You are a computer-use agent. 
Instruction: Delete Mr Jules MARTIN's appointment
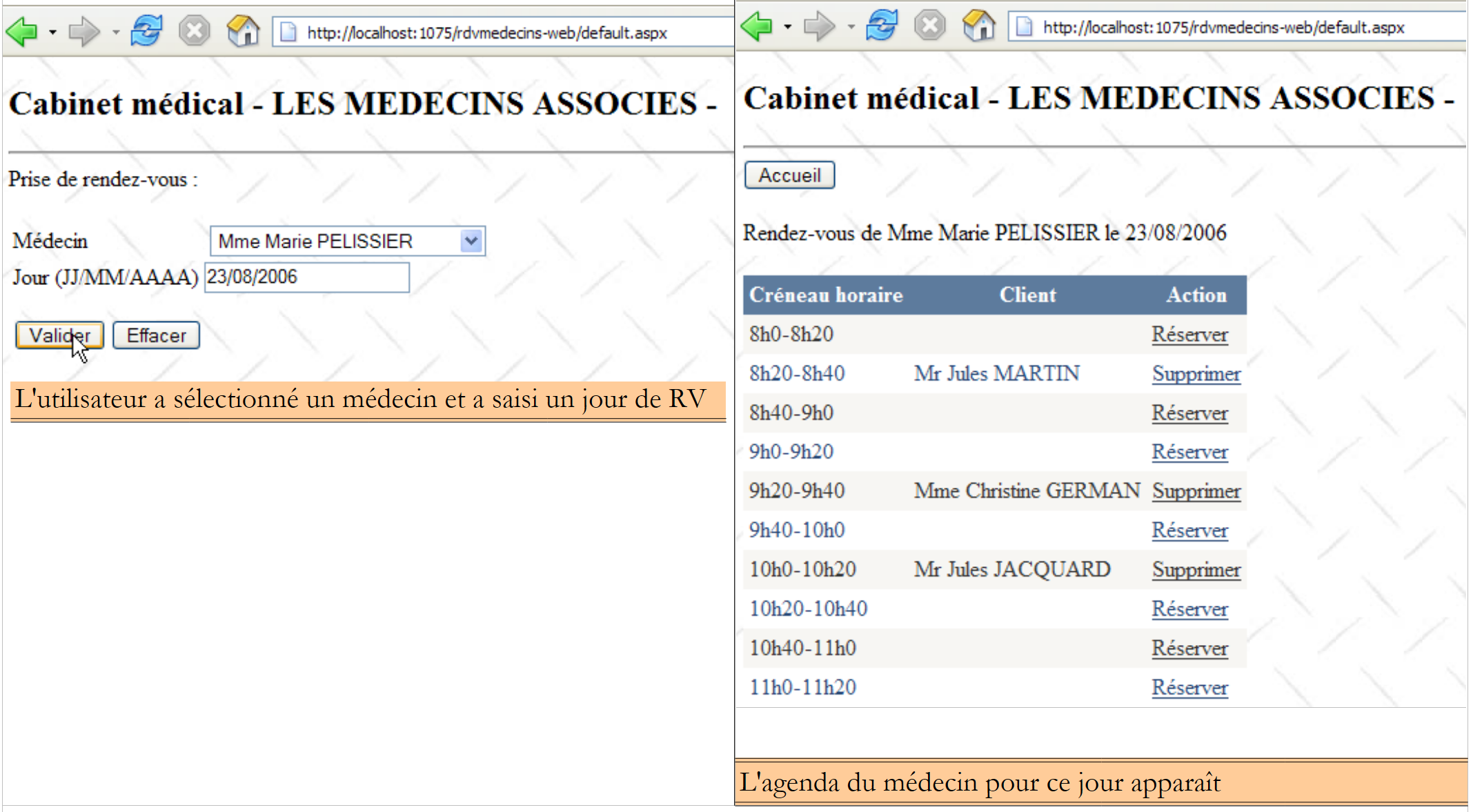(x=1196, y=374)
